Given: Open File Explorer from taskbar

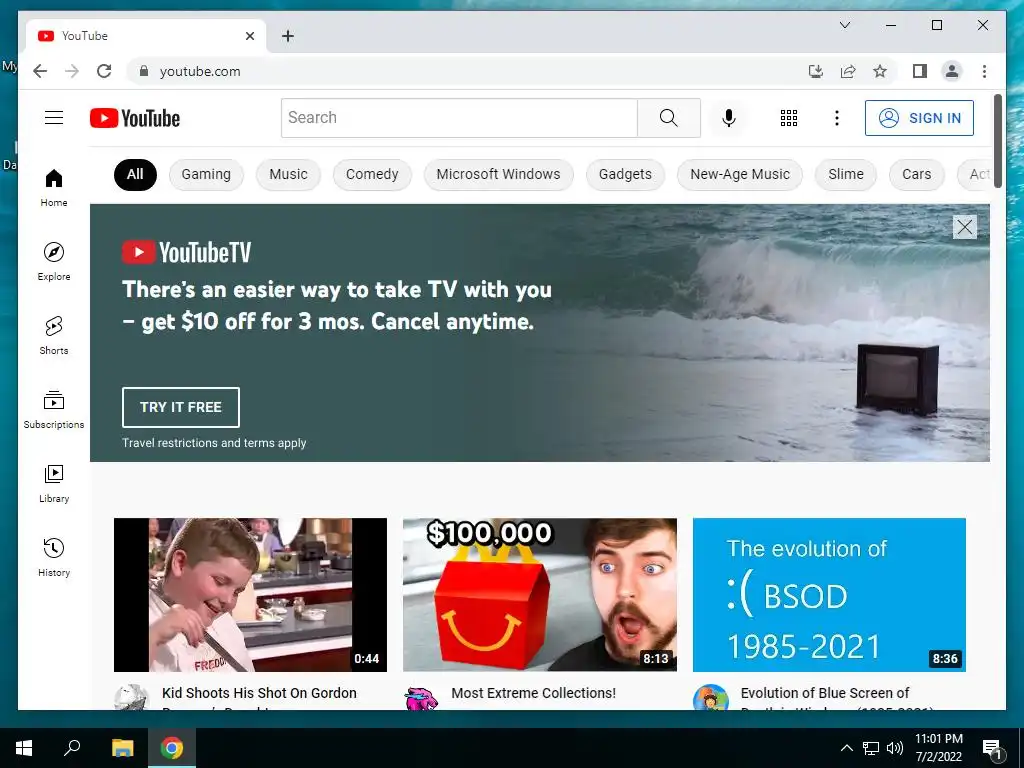Looking at the screenshot, I should [x=122, y=748].
